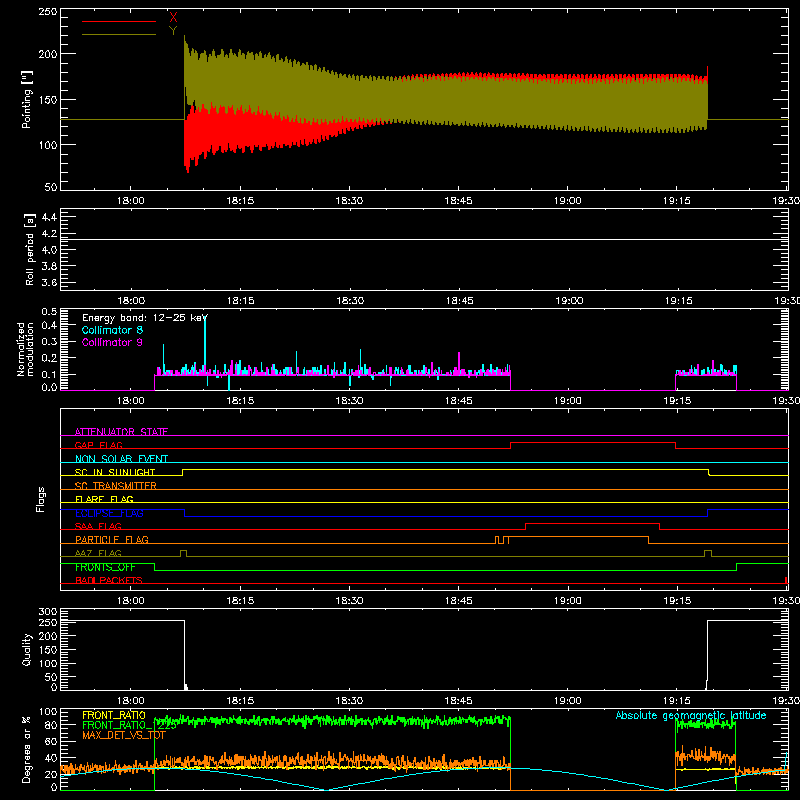Select the orange MAX_DET_VS_TOT legend entry
Screen dimensions: 800x800
coord(123,735)
